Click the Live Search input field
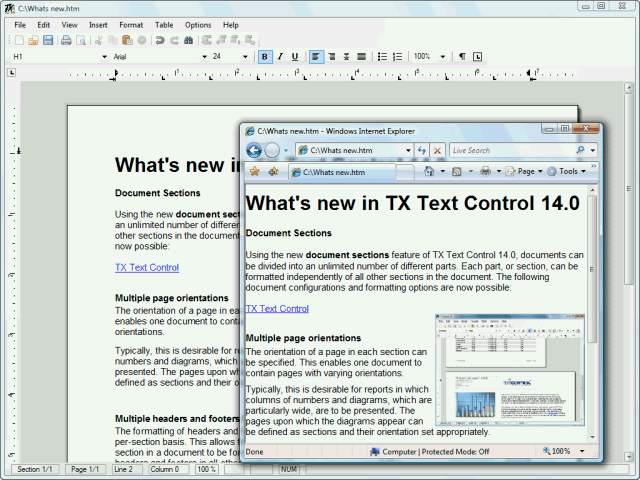Viewport: 640px width, 480px height. 510,150
